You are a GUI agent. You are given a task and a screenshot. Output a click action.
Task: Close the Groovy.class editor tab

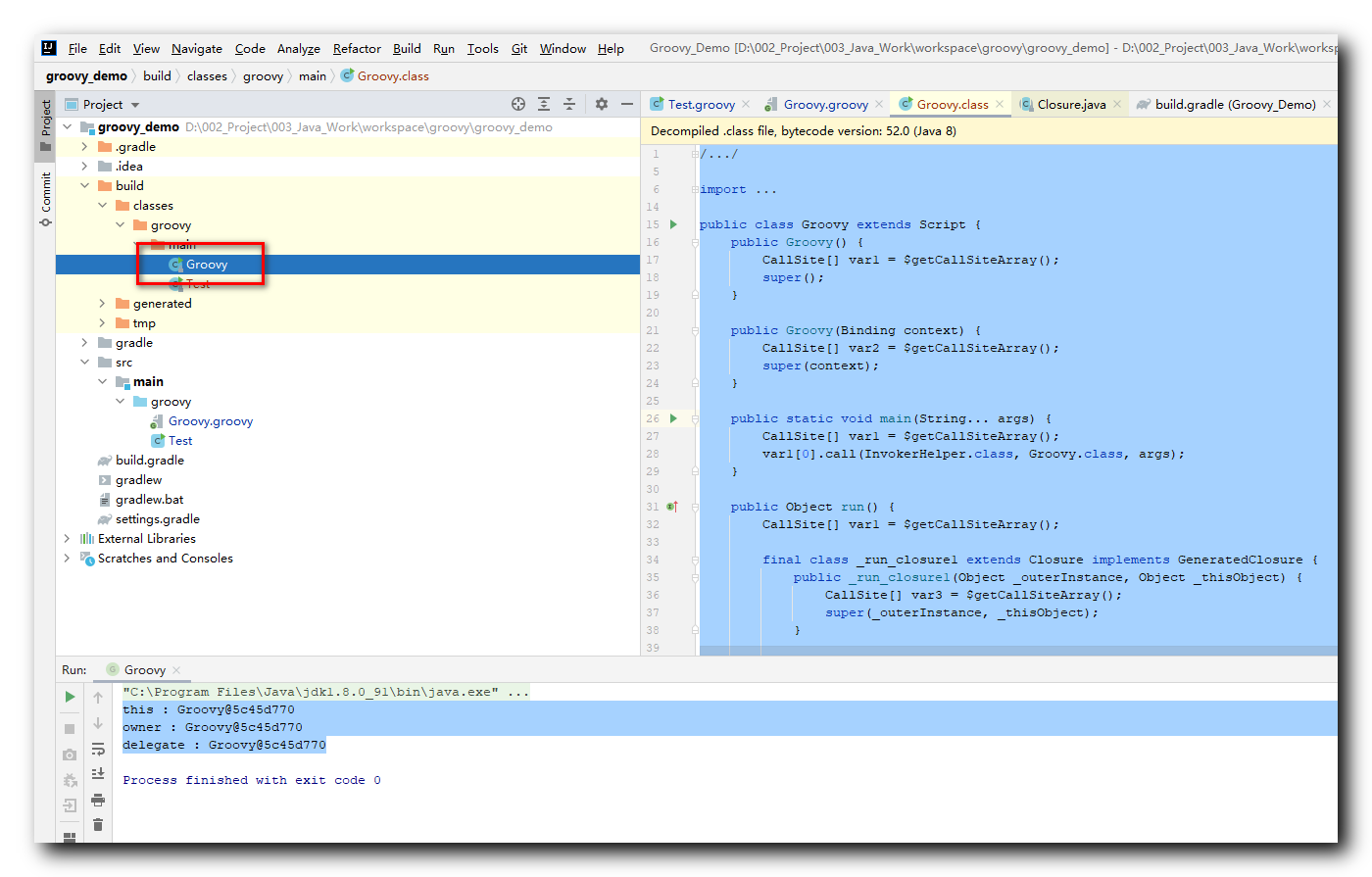pyautogui.click(x=1000, y=104)
